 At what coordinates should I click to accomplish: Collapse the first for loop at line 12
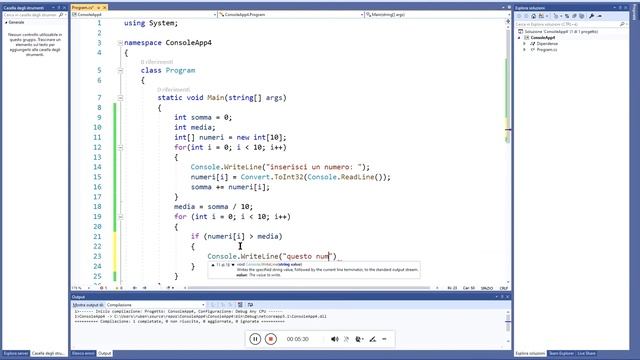pyautogui.click(x=120, y=148)
